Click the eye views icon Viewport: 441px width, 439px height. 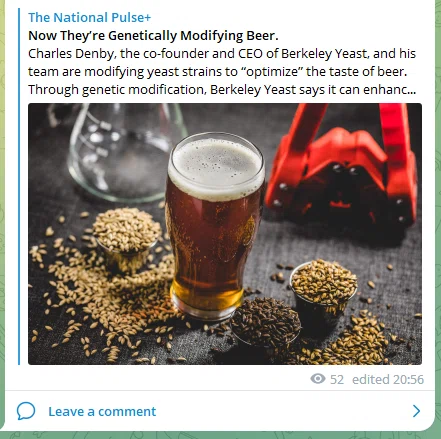(x=318, y=379)
